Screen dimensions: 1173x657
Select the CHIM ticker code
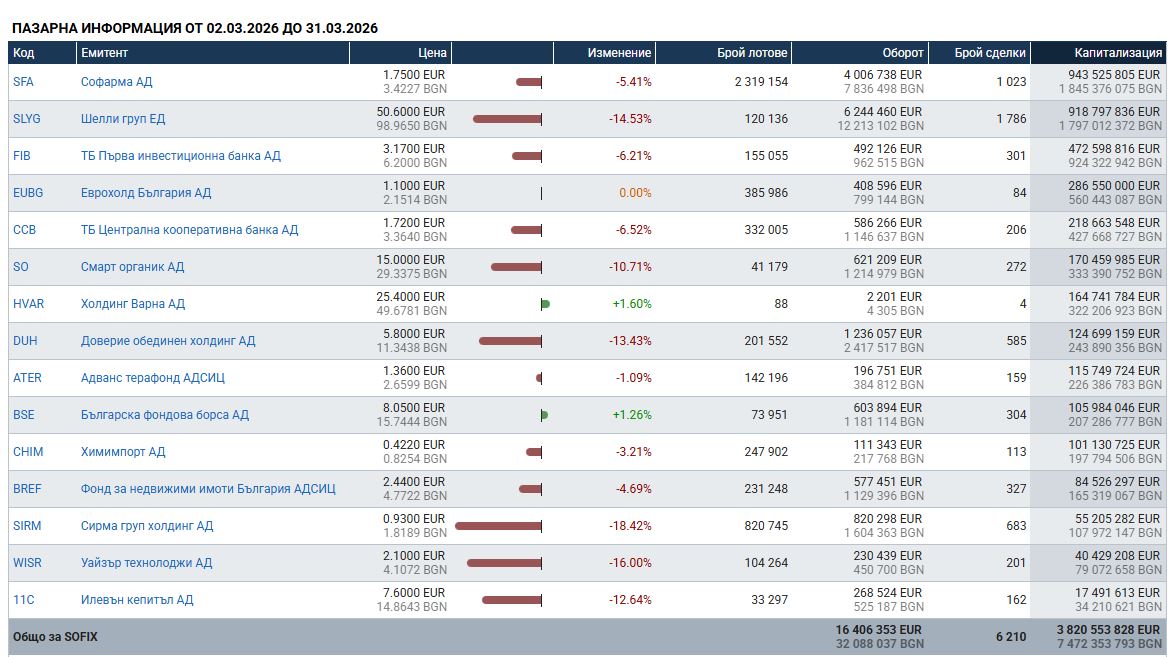click(28, 452)
